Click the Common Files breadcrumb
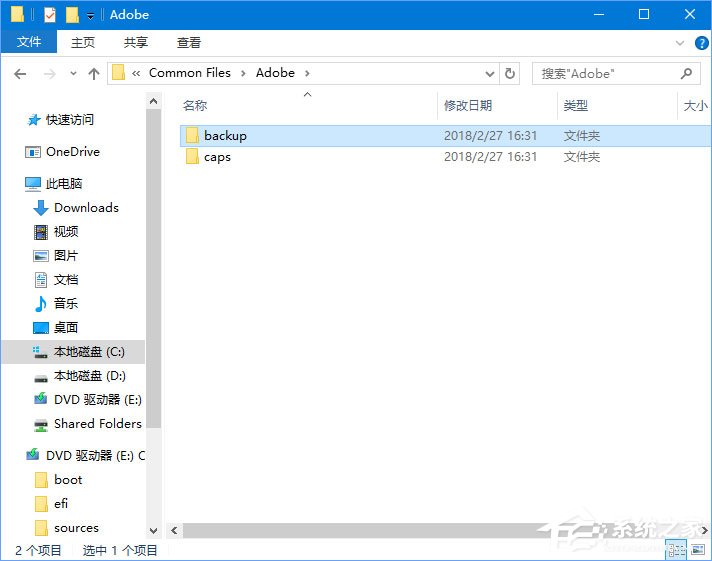This screenshot has width=712, height=561. (x=189, y=73)
